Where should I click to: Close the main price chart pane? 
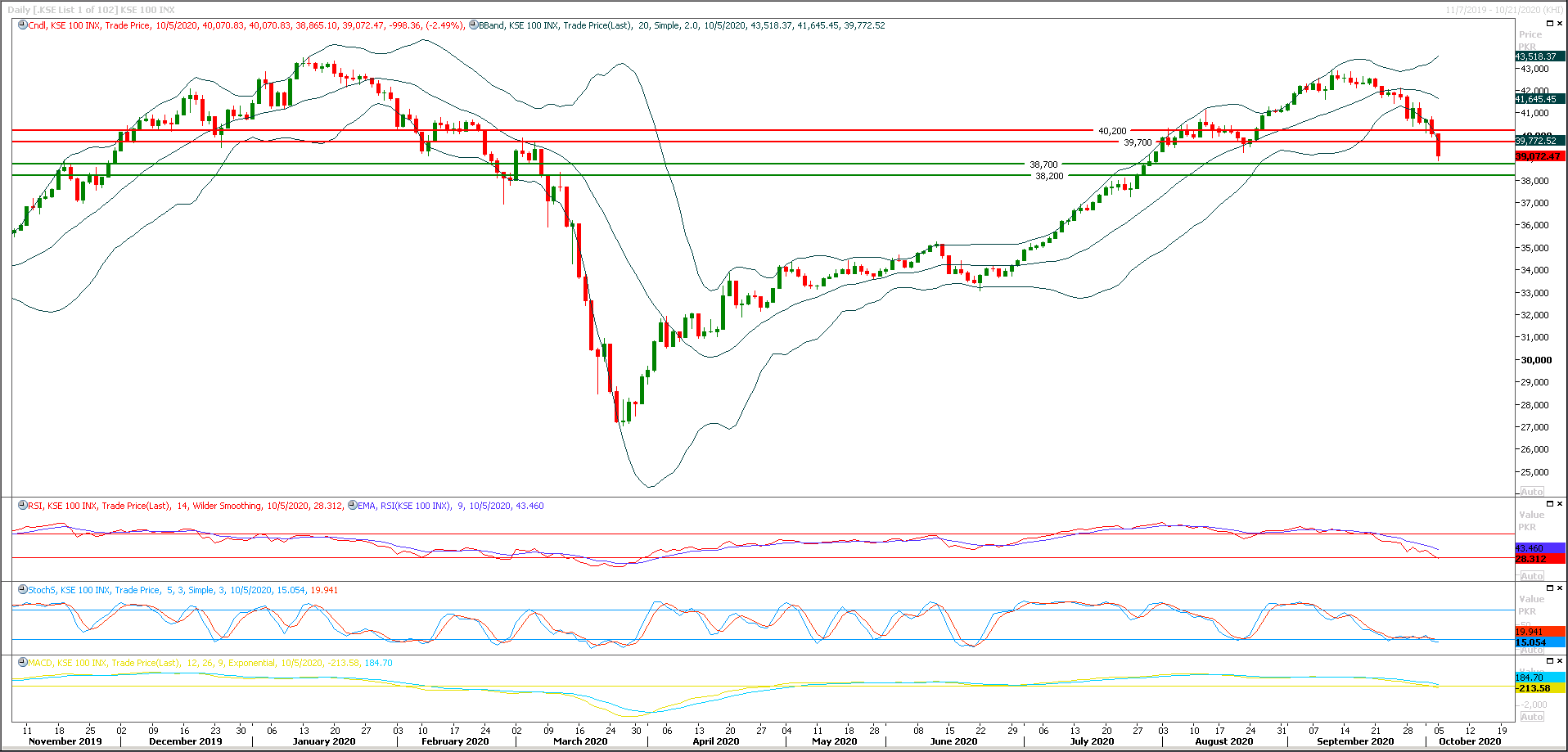[1559, 24]
